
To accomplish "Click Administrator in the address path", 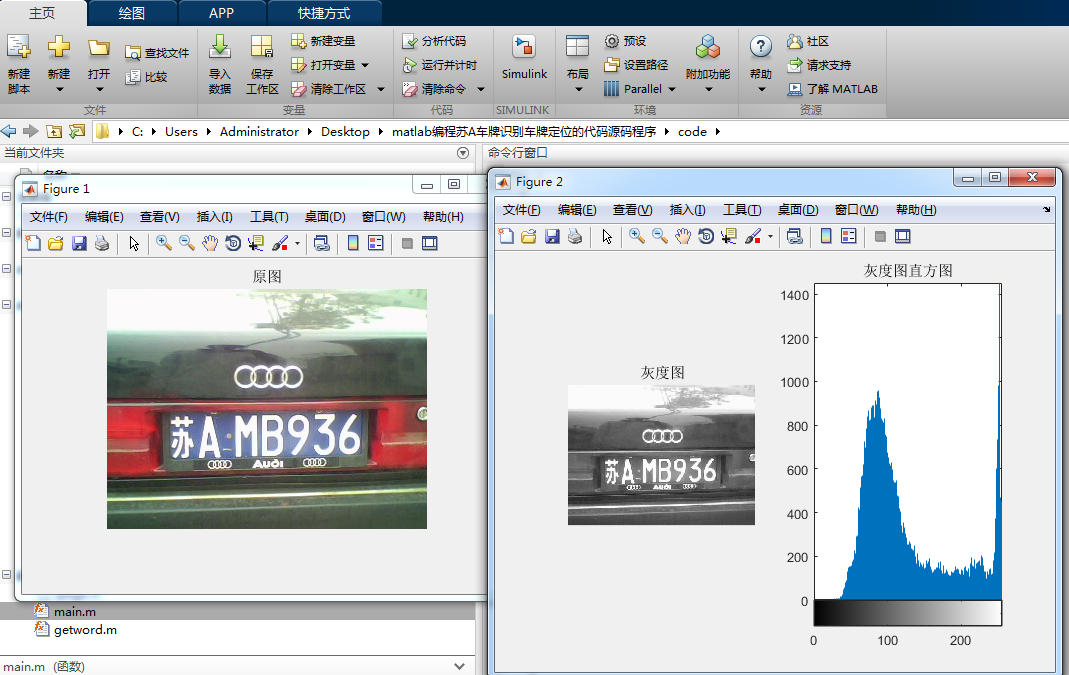I will coord(259,132).
